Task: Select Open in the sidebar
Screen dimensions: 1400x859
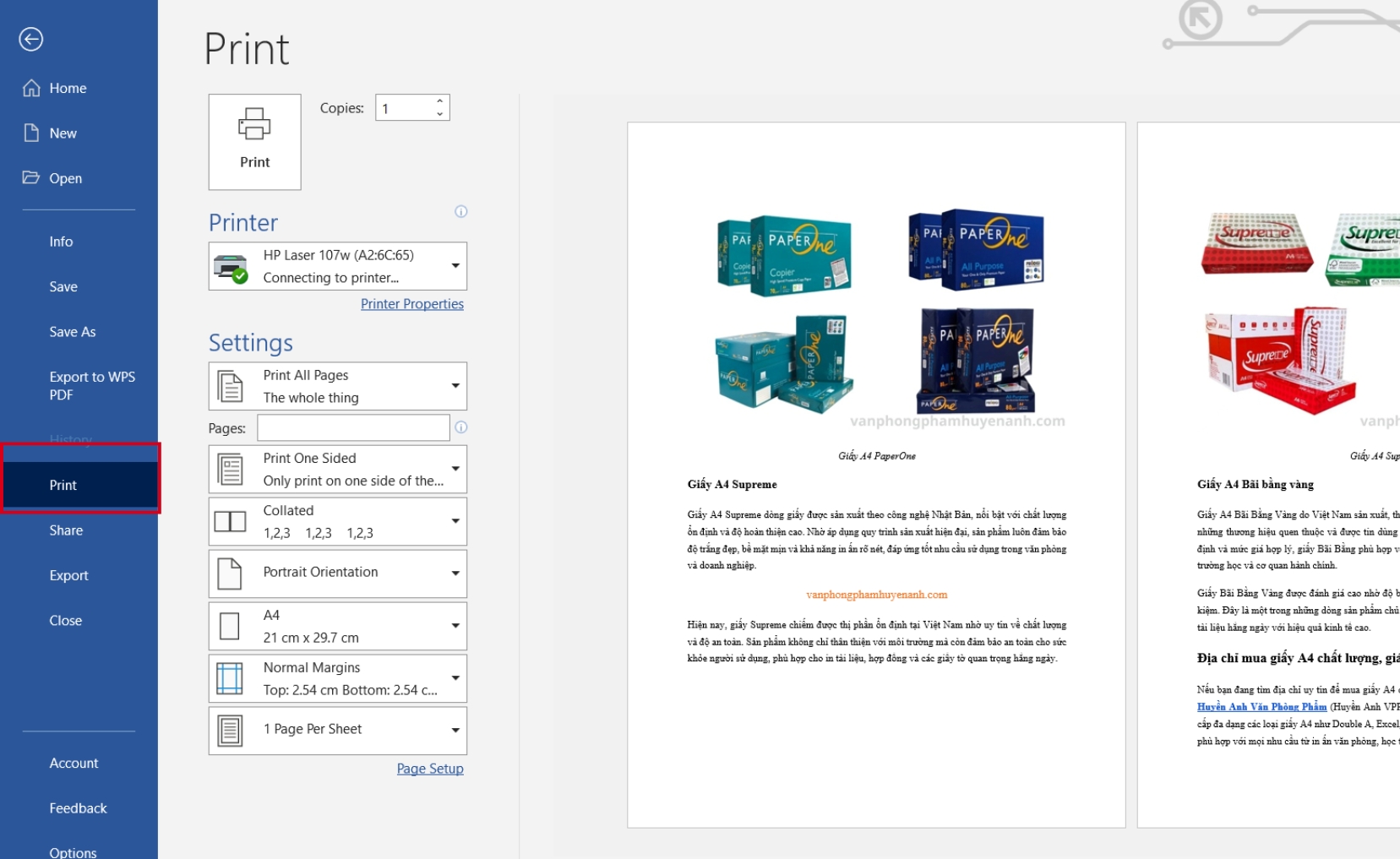Action: pyautogui.click(x=79, y=178)
